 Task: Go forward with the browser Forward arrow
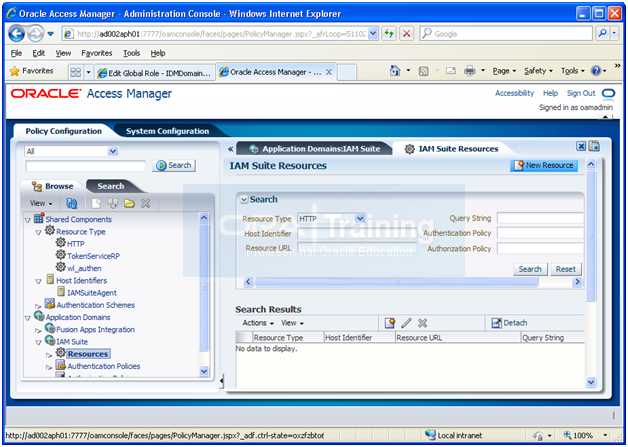36,34
